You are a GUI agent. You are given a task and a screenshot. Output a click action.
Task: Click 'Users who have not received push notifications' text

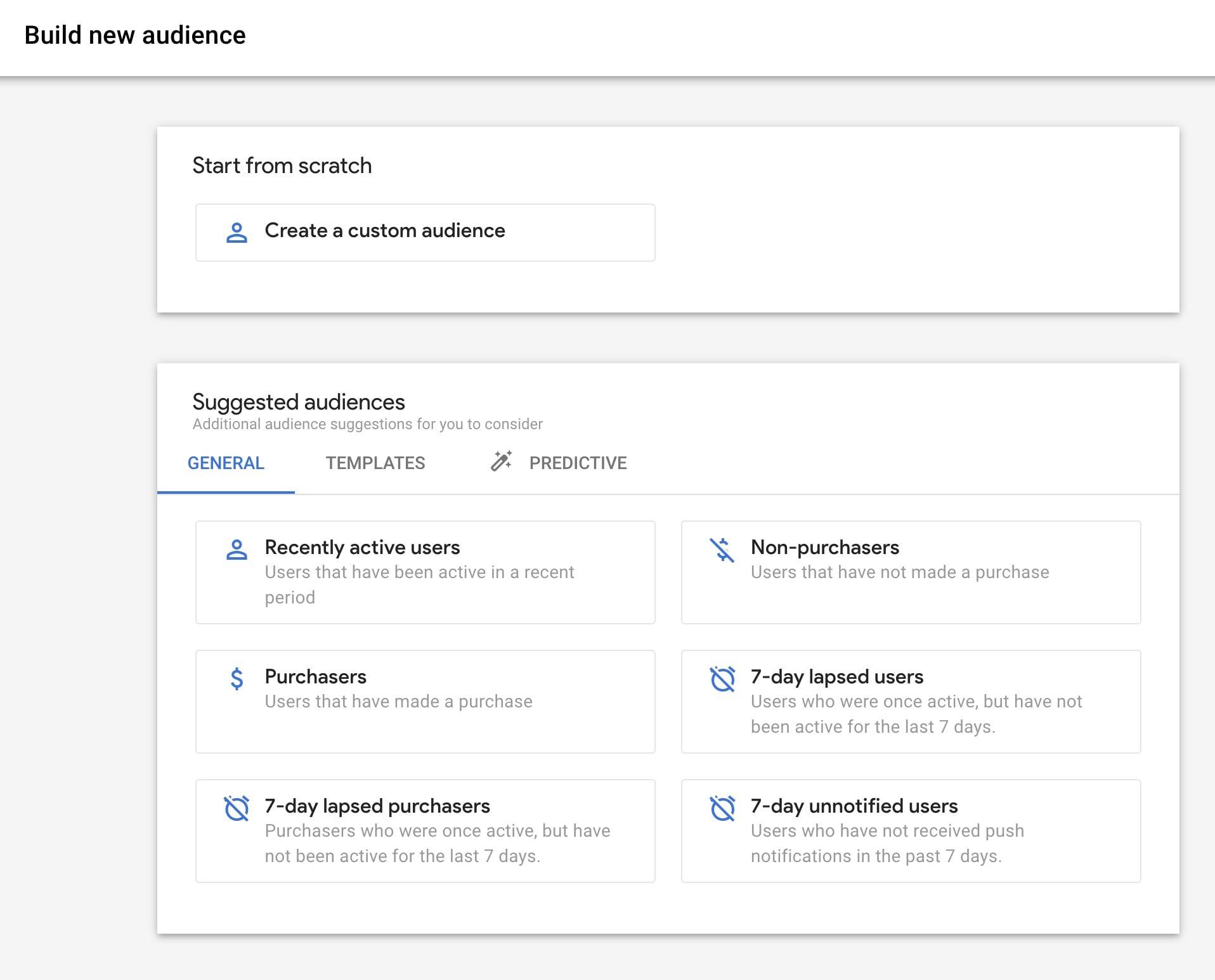(x=887, y=844)
